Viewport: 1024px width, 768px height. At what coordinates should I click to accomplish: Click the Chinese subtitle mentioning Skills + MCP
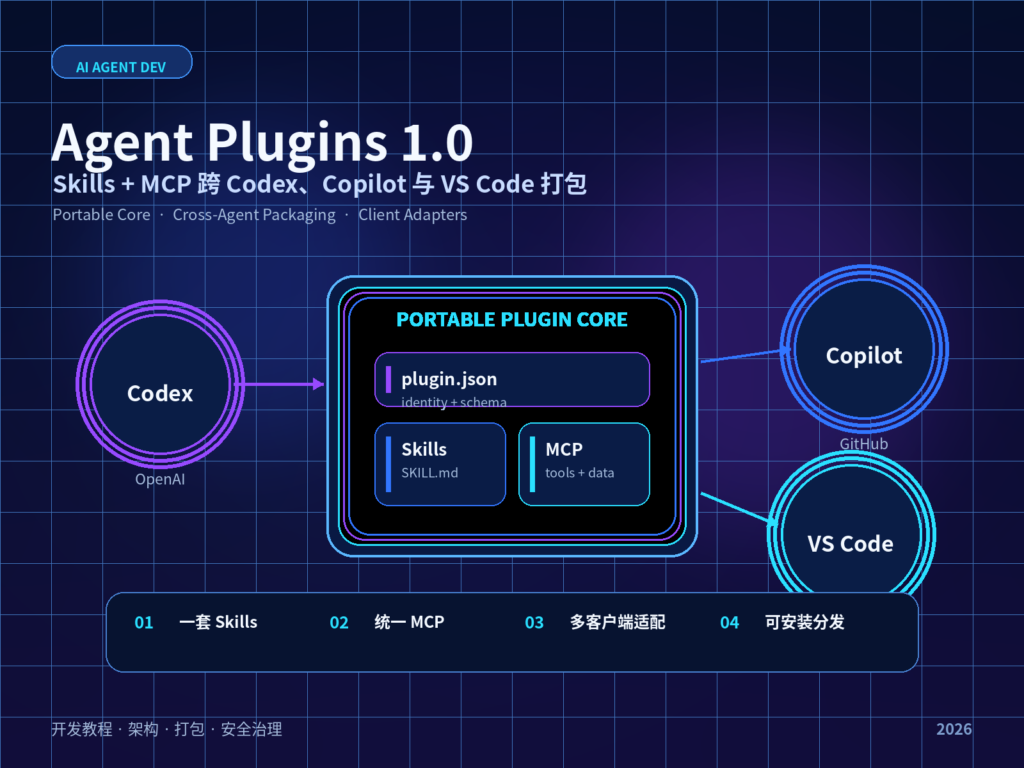320,184
